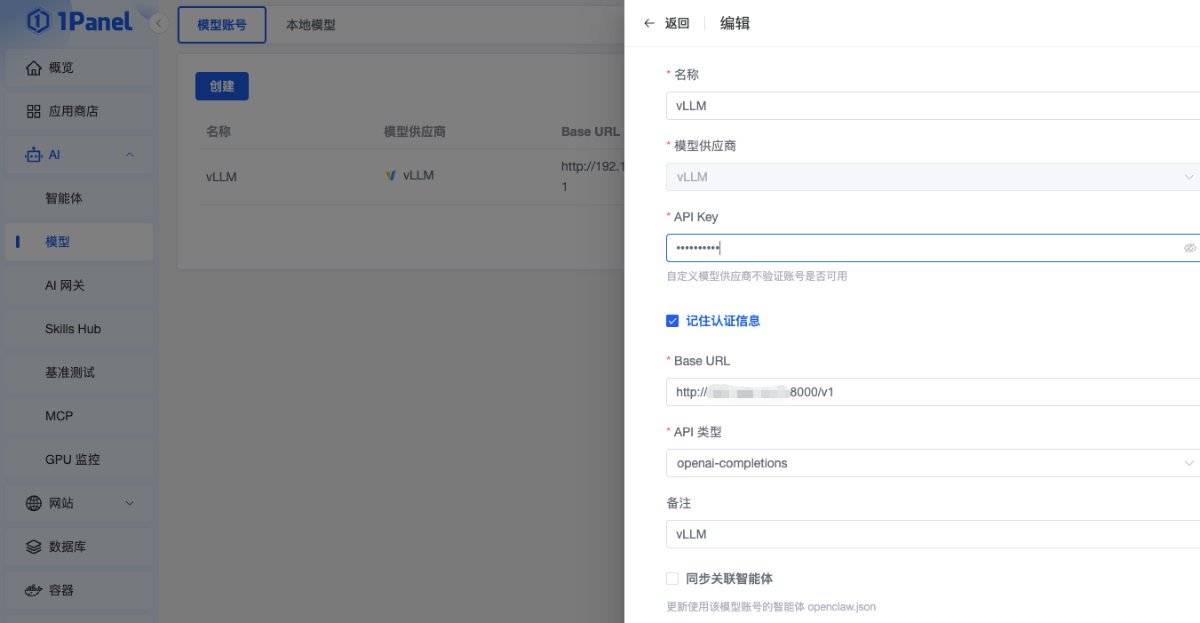Open Skills Hub submenu item
Screen dimensions: 1200x623
click(79, 329)
